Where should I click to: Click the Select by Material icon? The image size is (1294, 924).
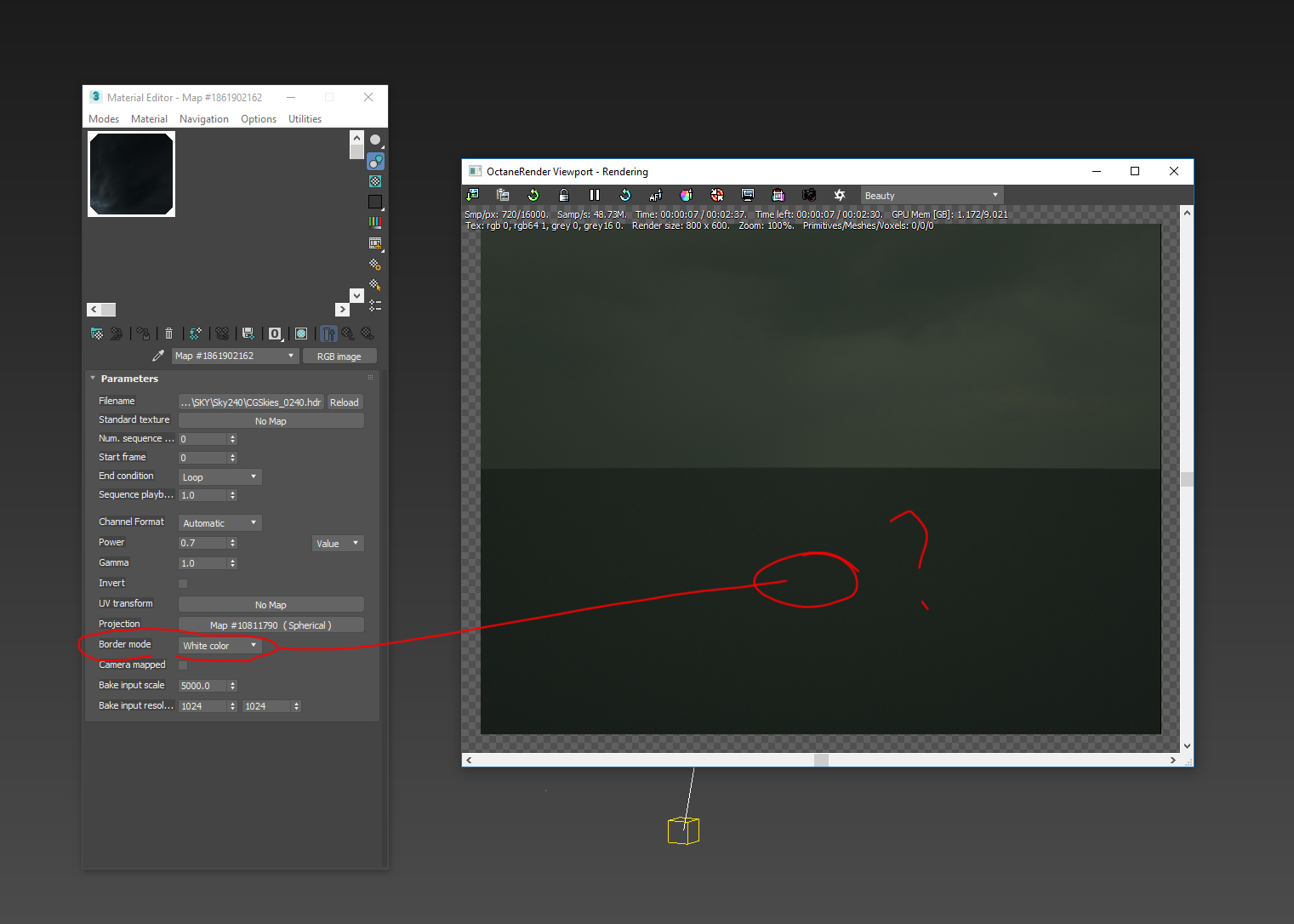point(375,285)
